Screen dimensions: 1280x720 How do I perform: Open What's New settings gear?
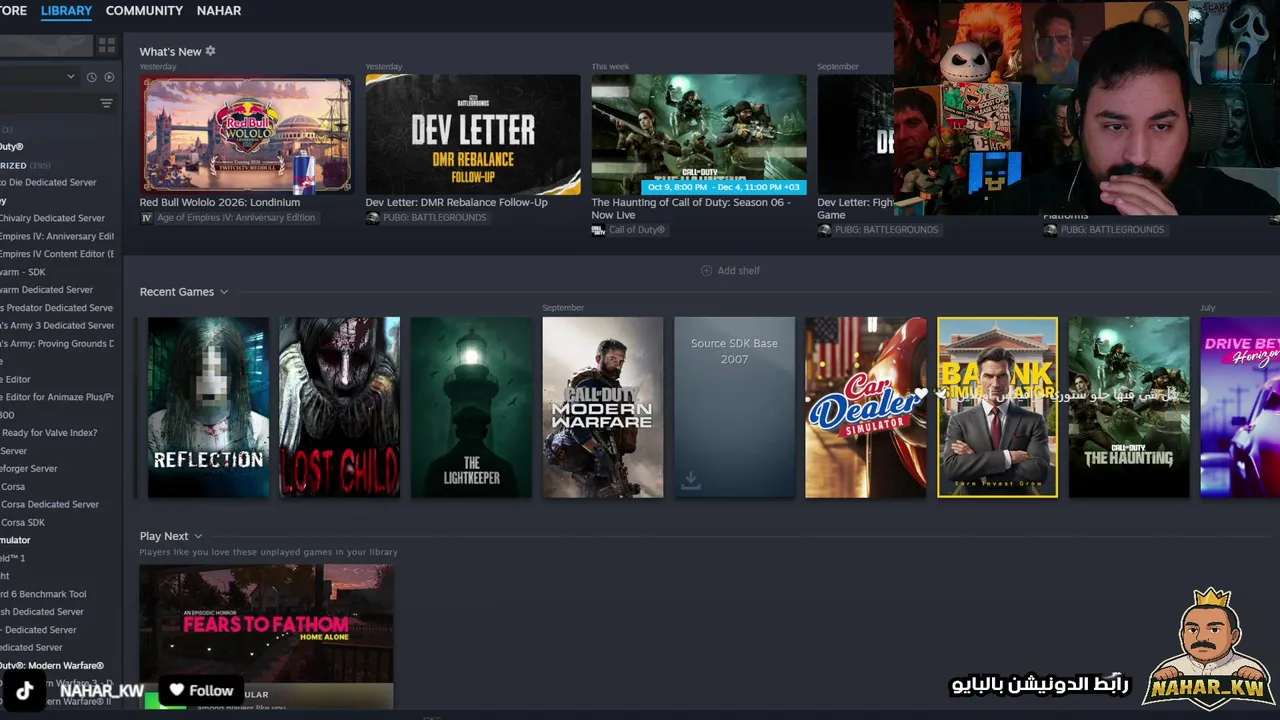[210, 51]
